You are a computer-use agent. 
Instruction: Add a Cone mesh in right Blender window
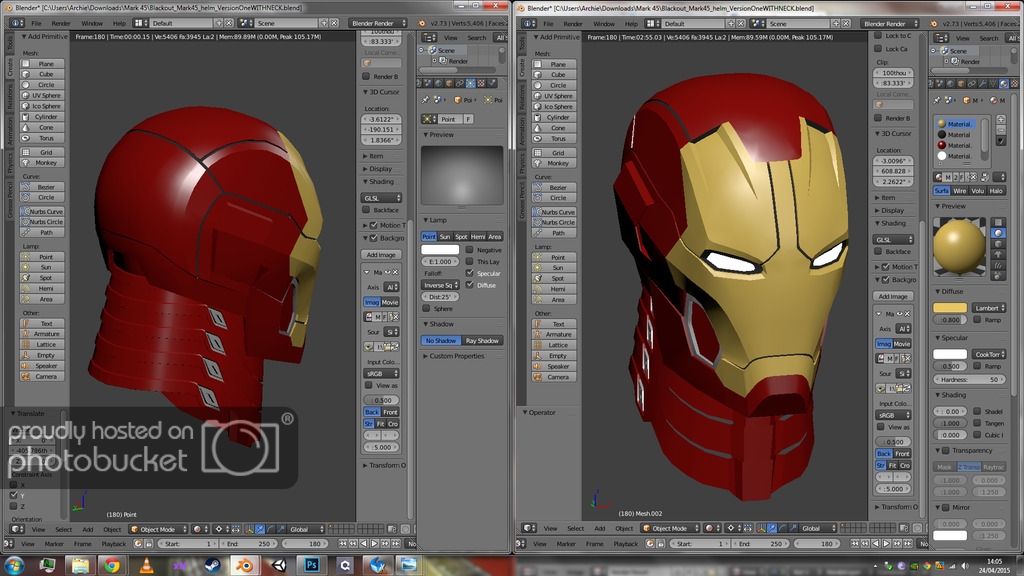(554, 128)
